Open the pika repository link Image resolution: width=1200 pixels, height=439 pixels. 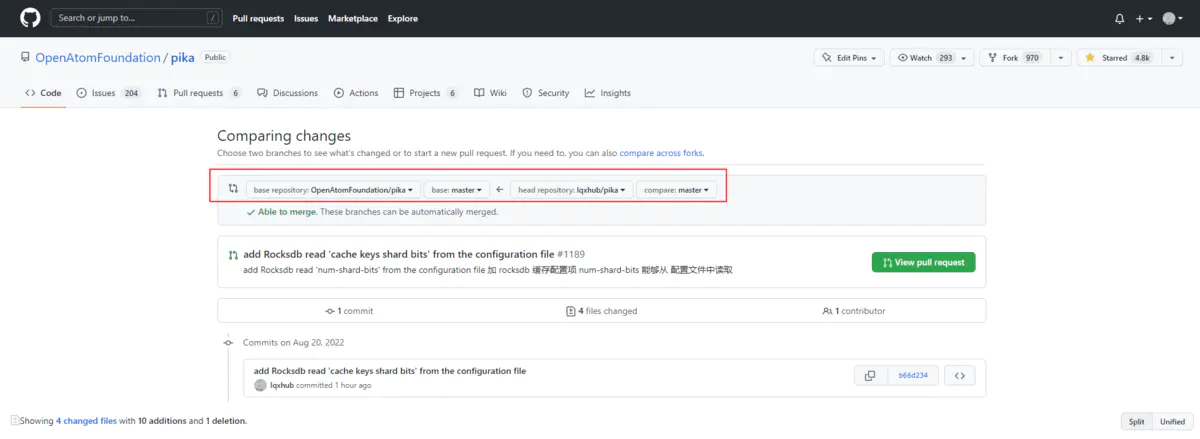coord(183,58)
